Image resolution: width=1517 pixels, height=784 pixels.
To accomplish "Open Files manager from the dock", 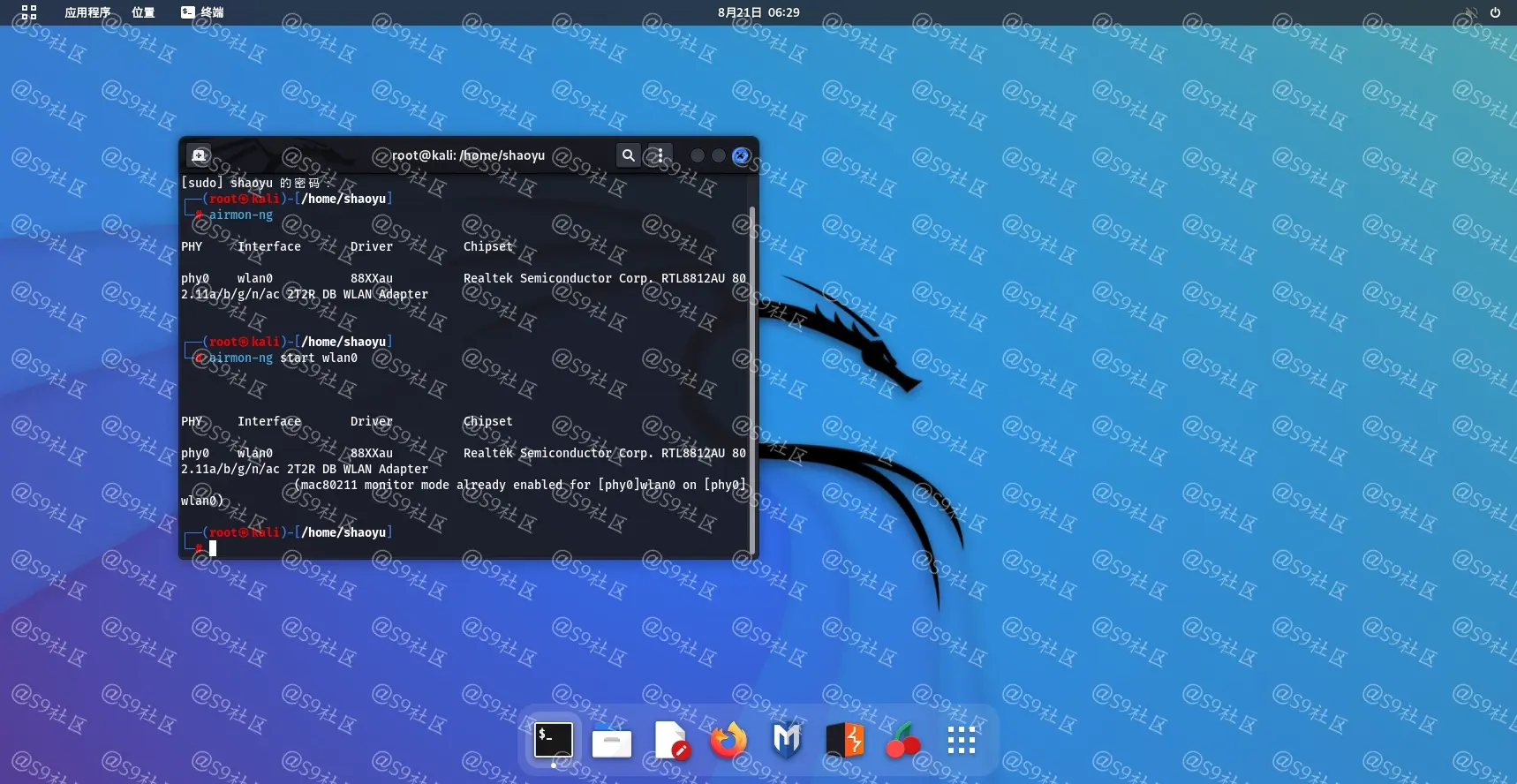I will tap(611, 742).
